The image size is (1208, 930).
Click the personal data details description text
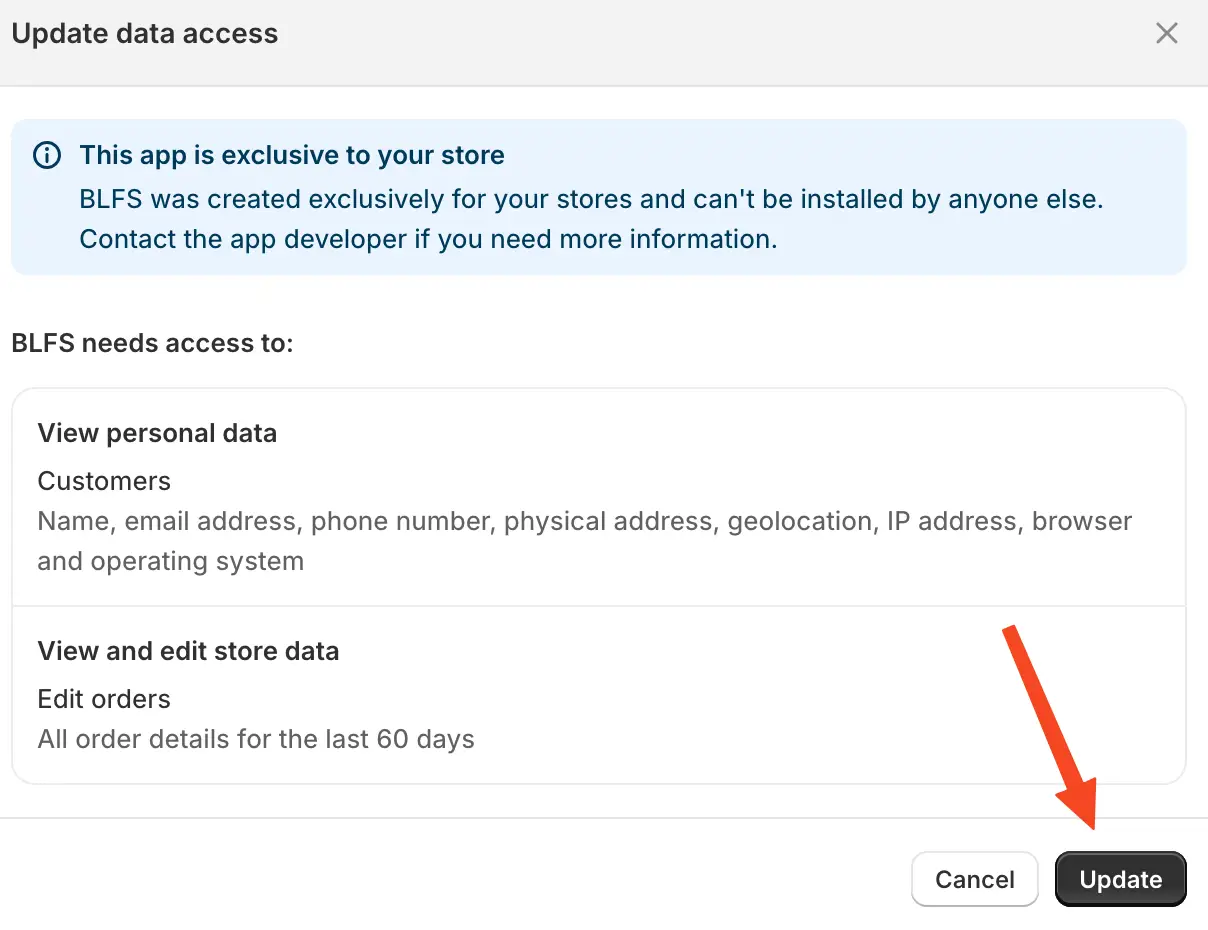584,540
